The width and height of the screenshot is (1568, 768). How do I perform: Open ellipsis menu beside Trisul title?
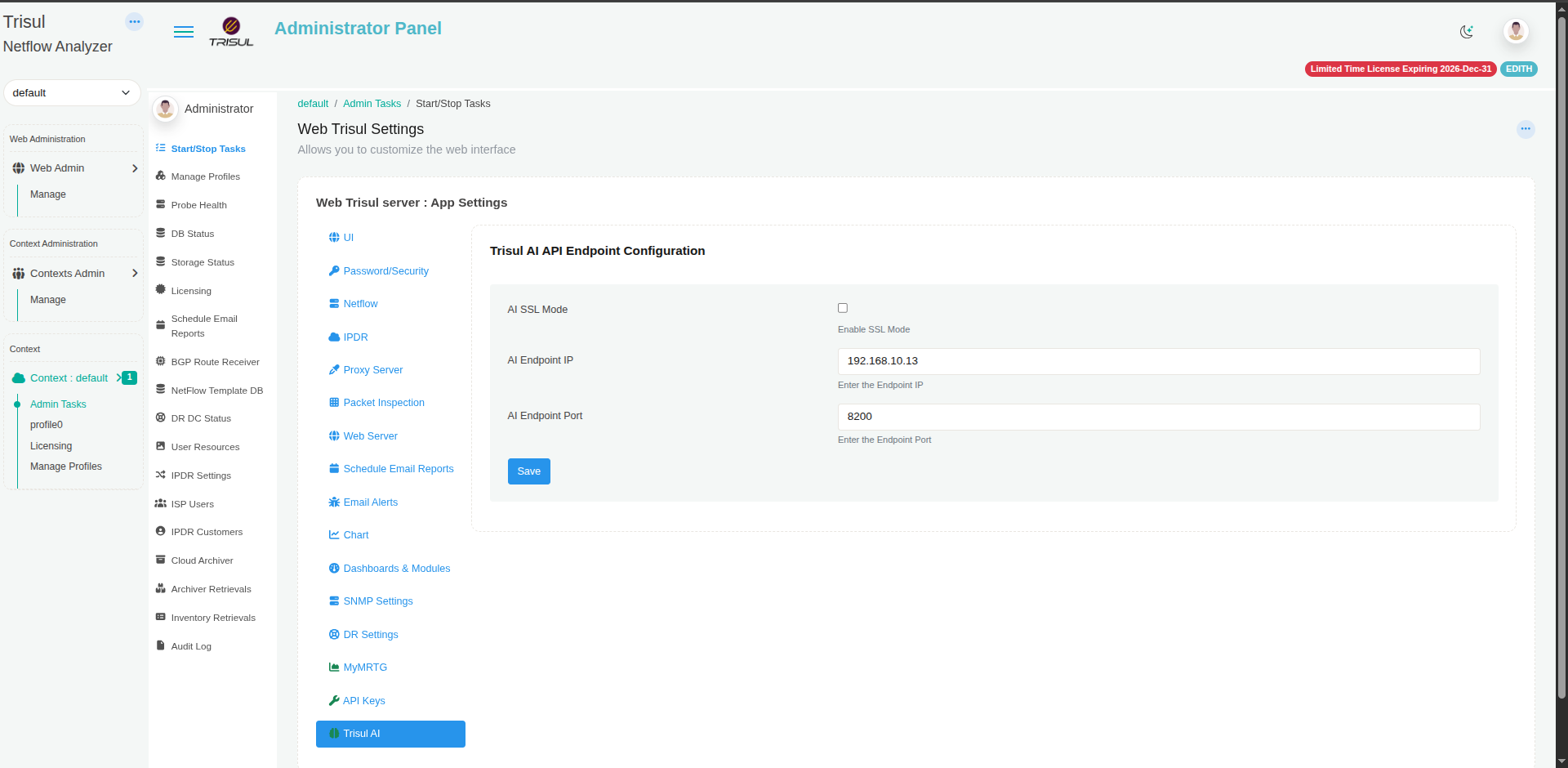pos(135,22)
